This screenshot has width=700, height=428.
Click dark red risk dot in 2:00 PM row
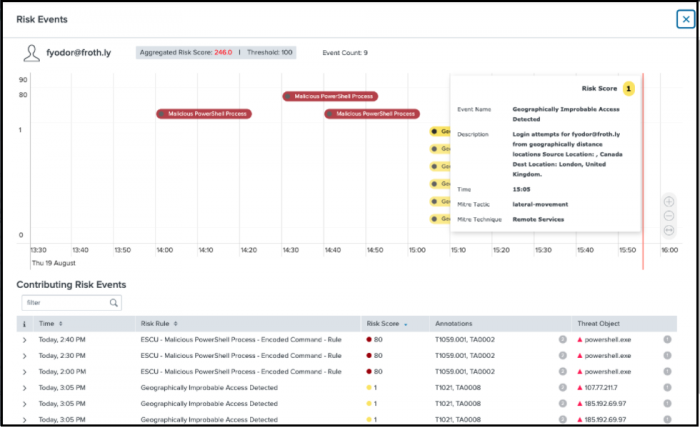pos(369,372)
